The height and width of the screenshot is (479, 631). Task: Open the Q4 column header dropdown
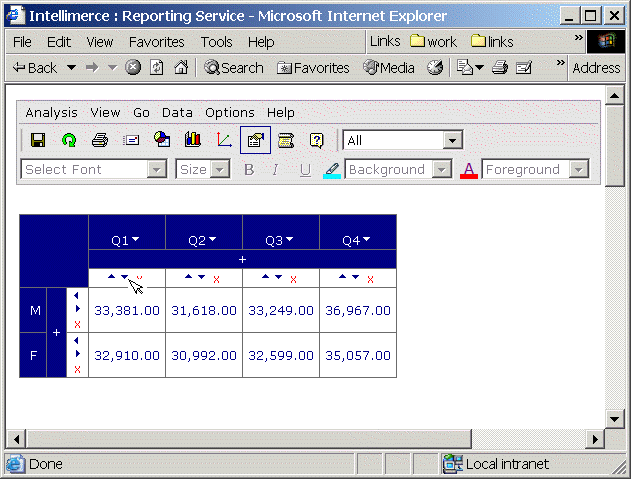point(366,239)
